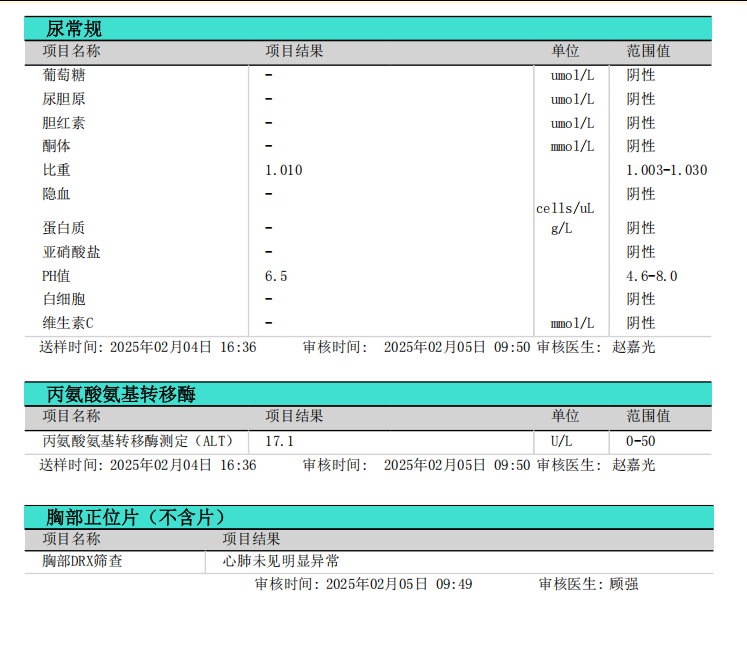The width and height of the screenshot is (747, 645).
Task: Select the ALT reference range 0-50
Action: pyautogui.click(x=641, y=441)
